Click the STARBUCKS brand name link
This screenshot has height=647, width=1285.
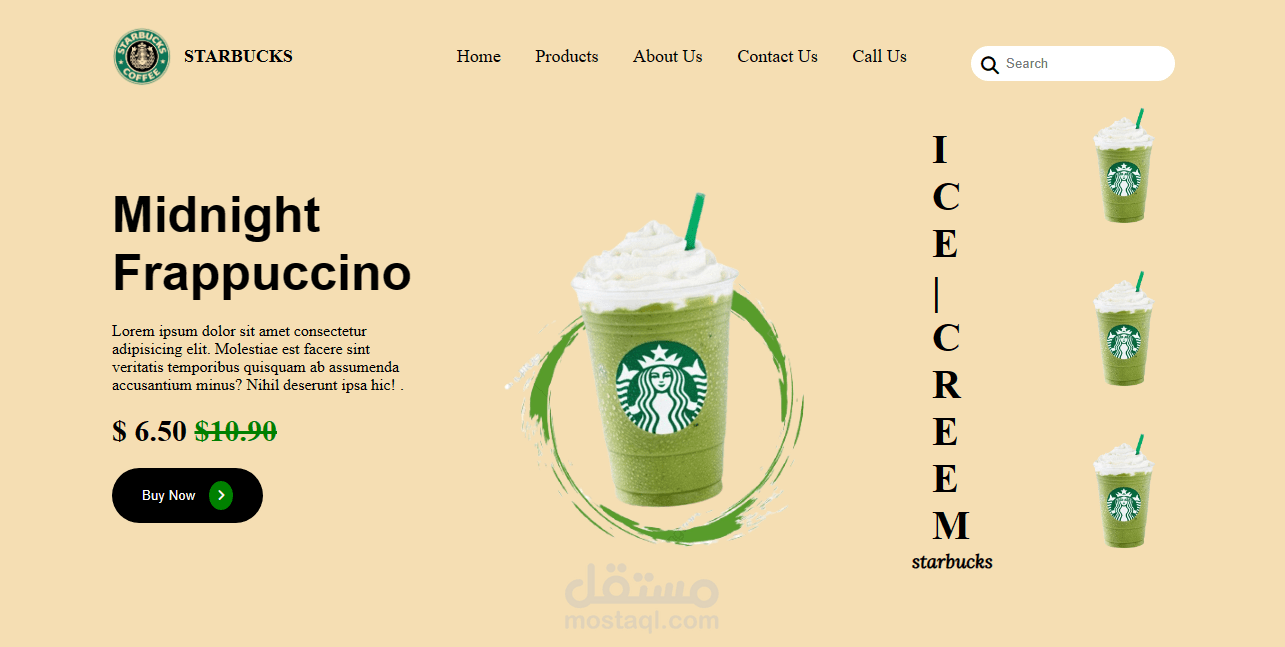(238, 56)
